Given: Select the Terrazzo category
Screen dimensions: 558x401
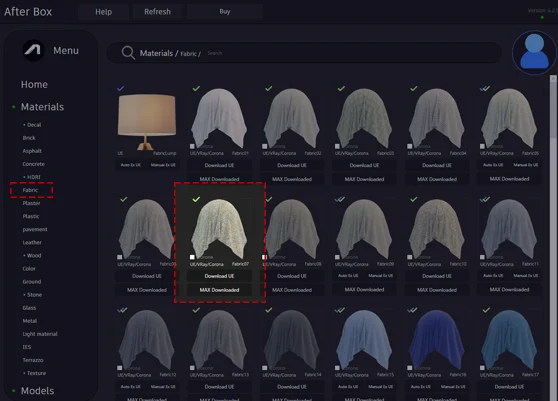Looking at the screenshot, I should [x=33, y=360].
